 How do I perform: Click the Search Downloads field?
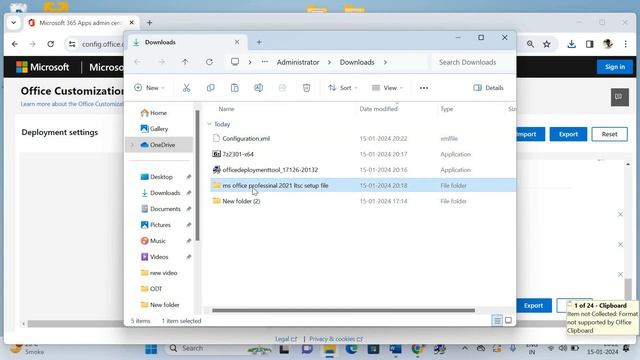tap(472, 62)
